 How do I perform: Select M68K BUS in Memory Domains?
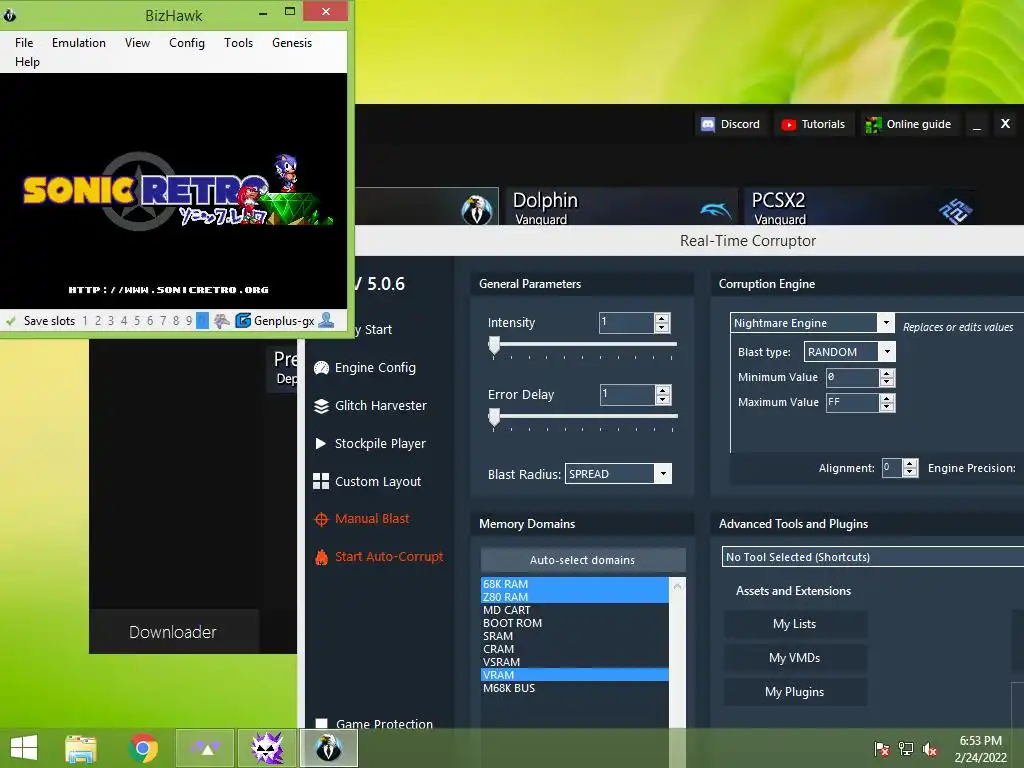coord(575,688)
